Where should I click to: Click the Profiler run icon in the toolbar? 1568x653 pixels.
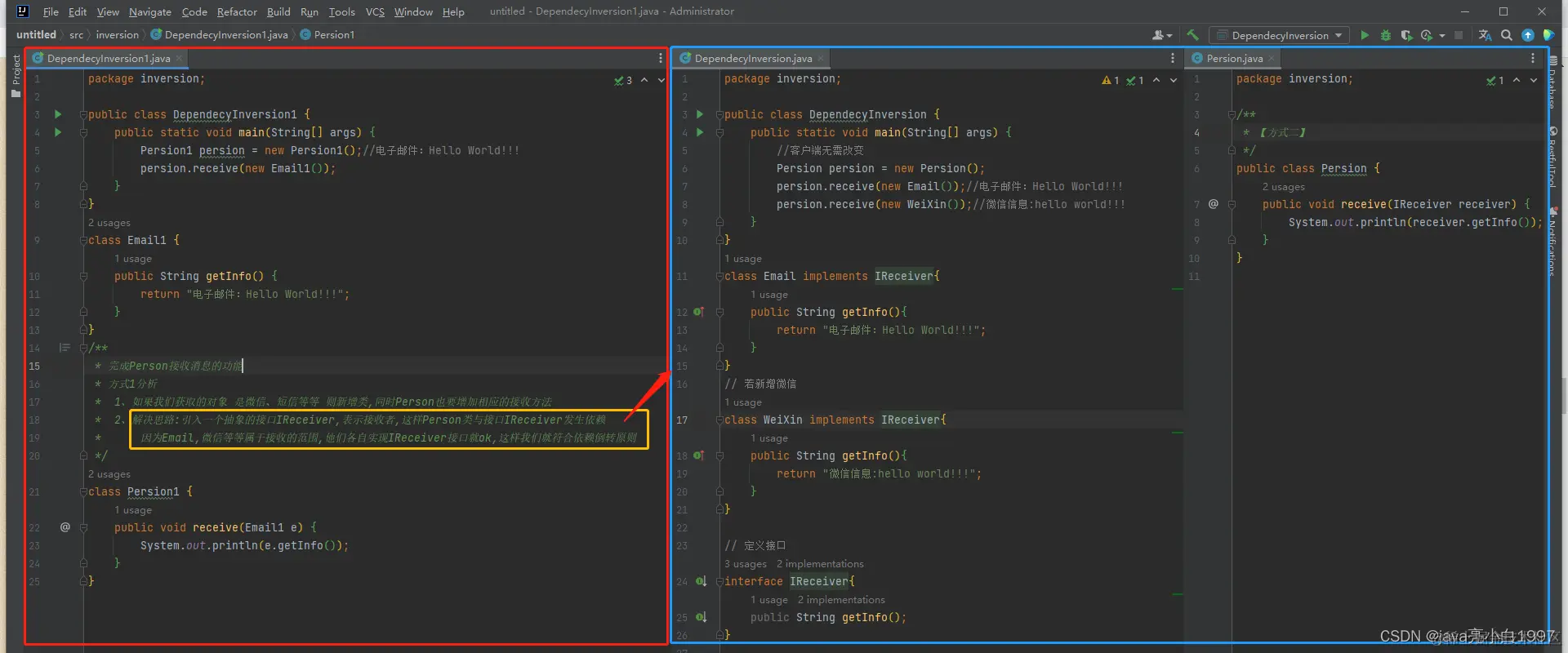coord(1426,35)
